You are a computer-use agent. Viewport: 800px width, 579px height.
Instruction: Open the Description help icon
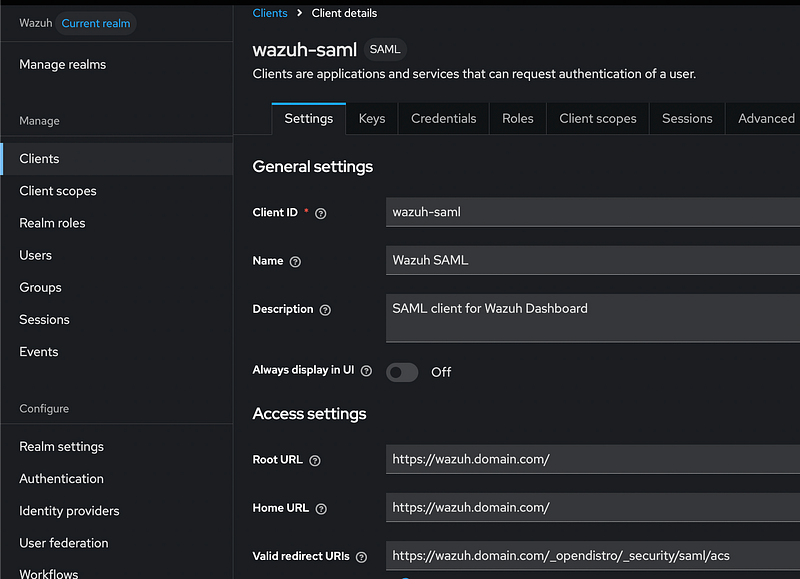(325, 310)
